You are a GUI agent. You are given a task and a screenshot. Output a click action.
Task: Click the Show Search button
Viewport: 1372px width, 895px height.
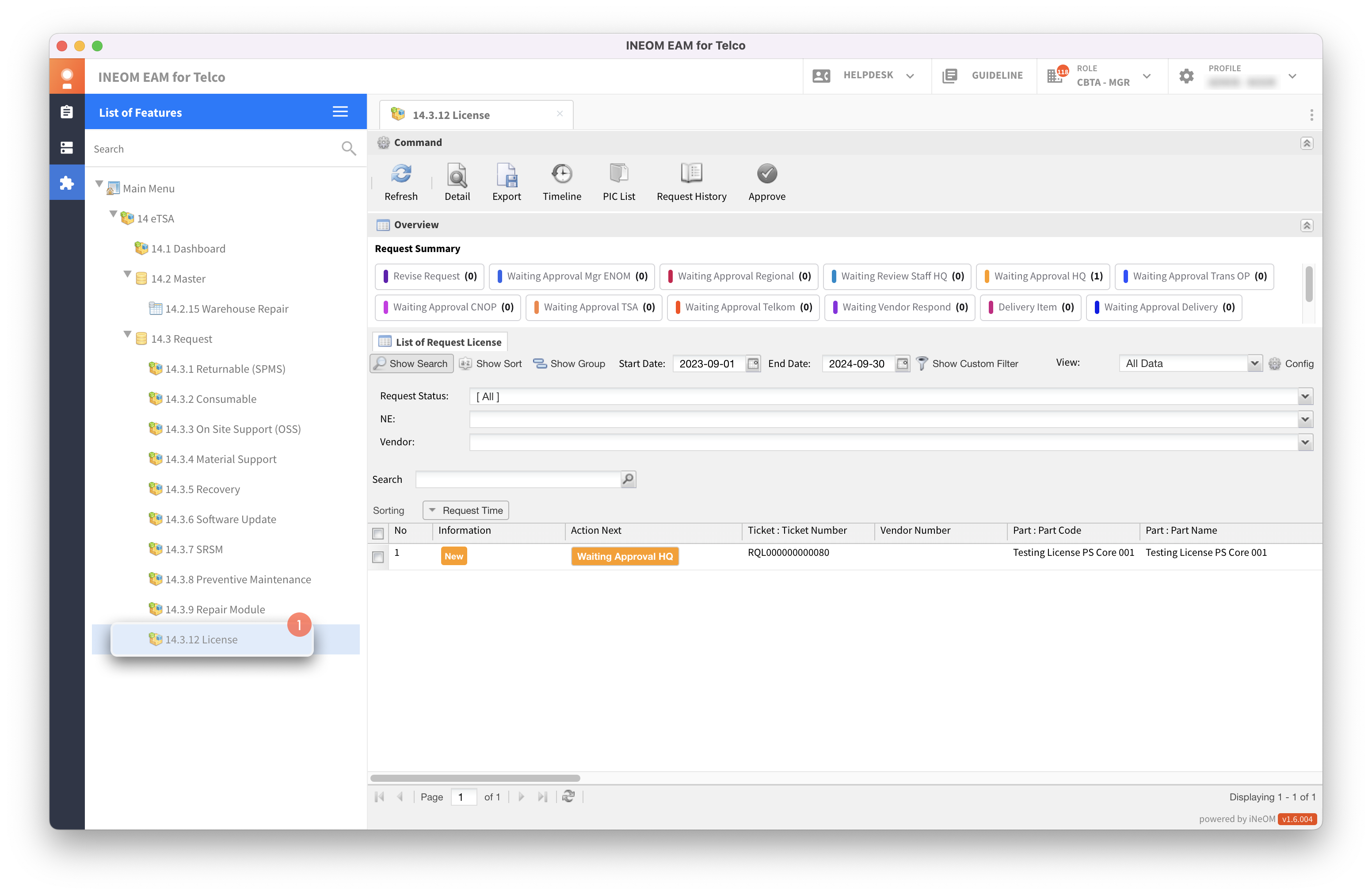[x=411, y=363]
